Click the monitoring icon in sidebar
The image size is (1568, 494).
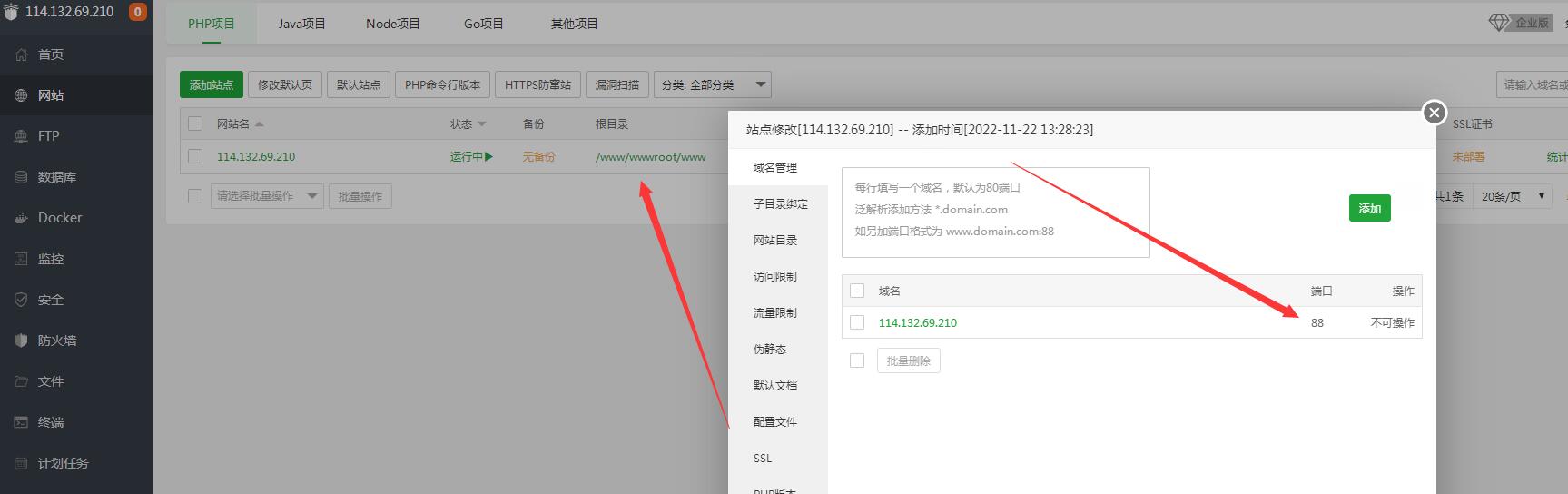(21, 259)
